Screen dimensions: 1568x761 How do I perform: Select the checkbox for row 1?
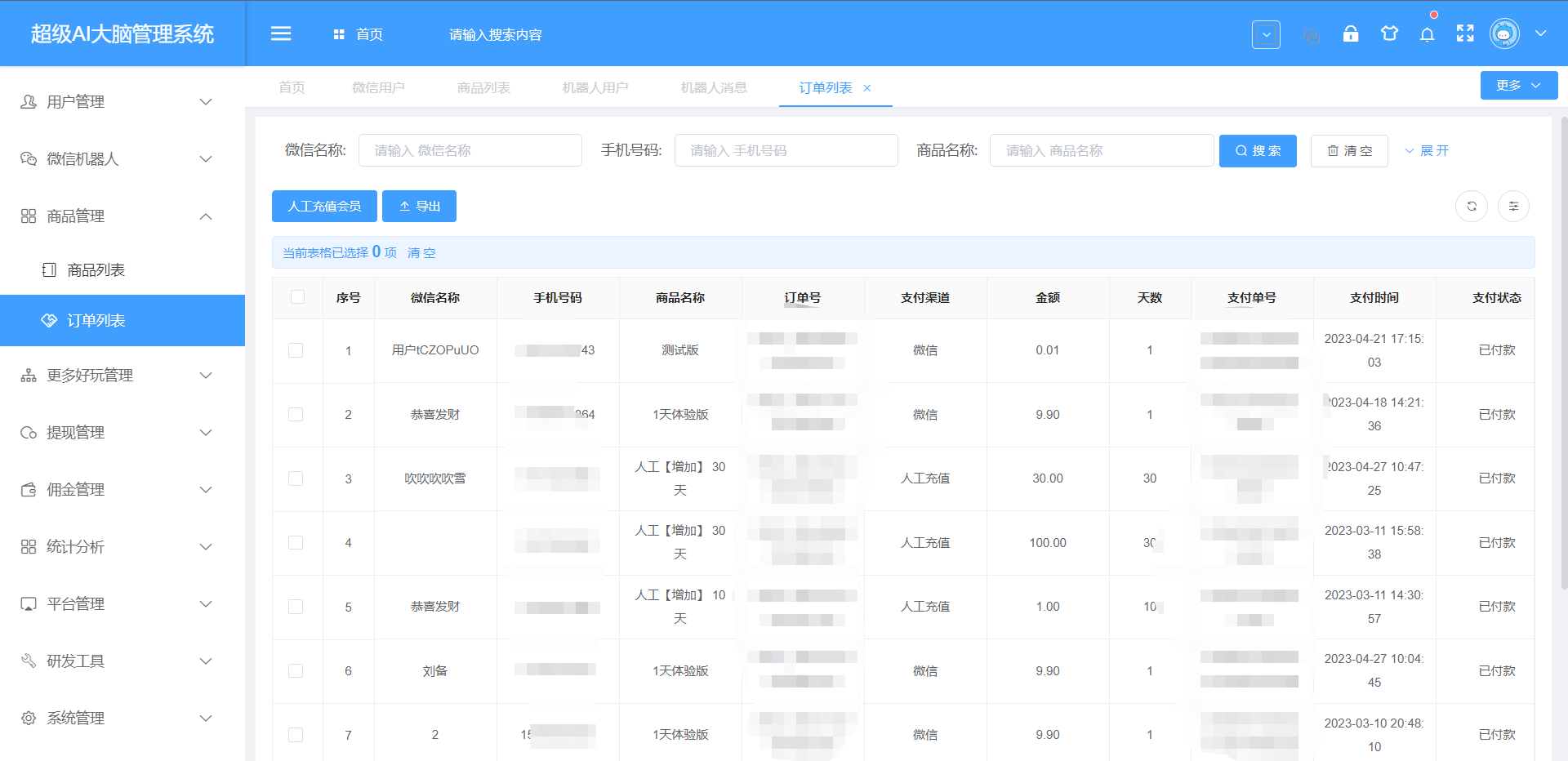[x=296, y=350]
